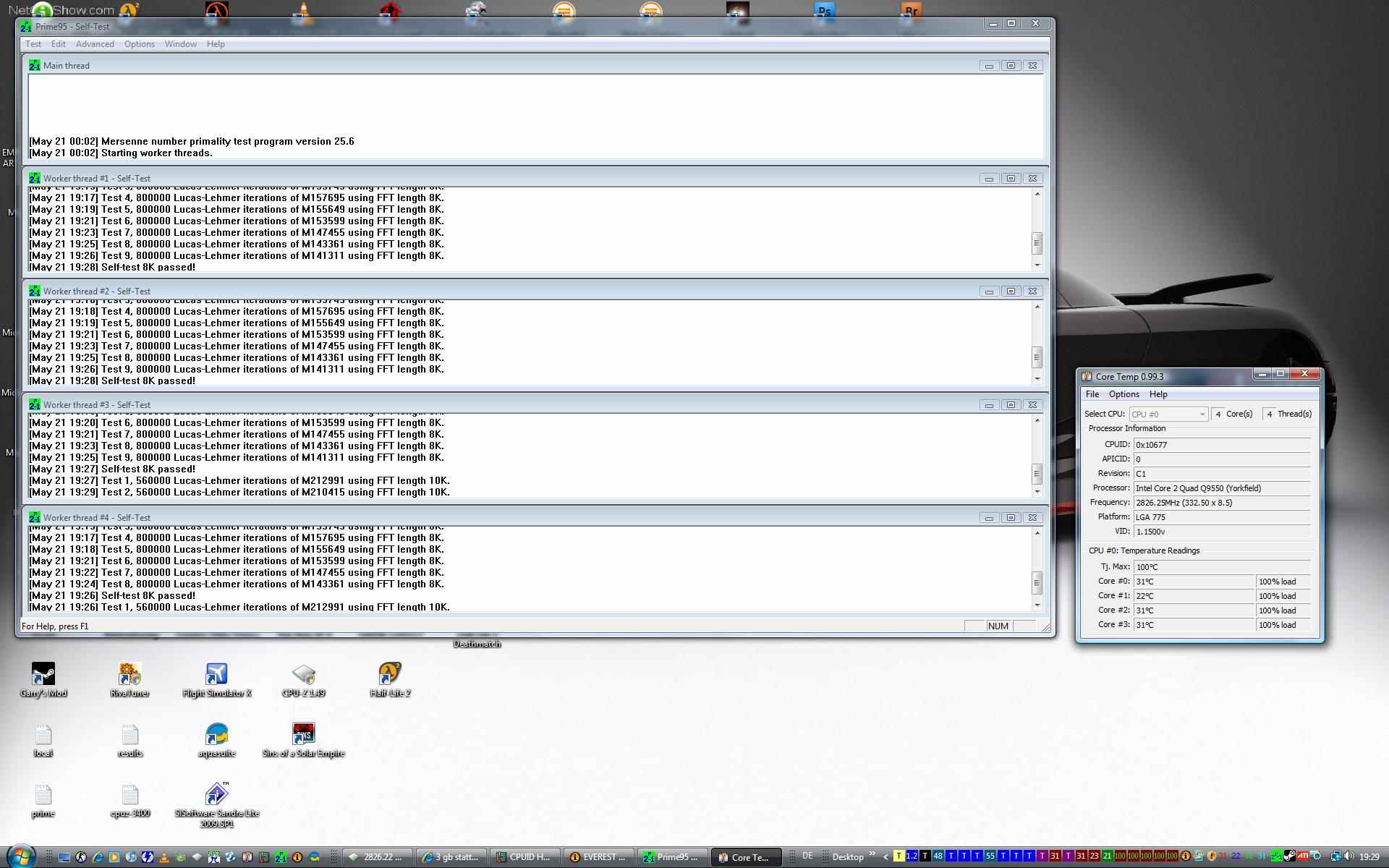Click the Steam tray icon

(1289, 856)
